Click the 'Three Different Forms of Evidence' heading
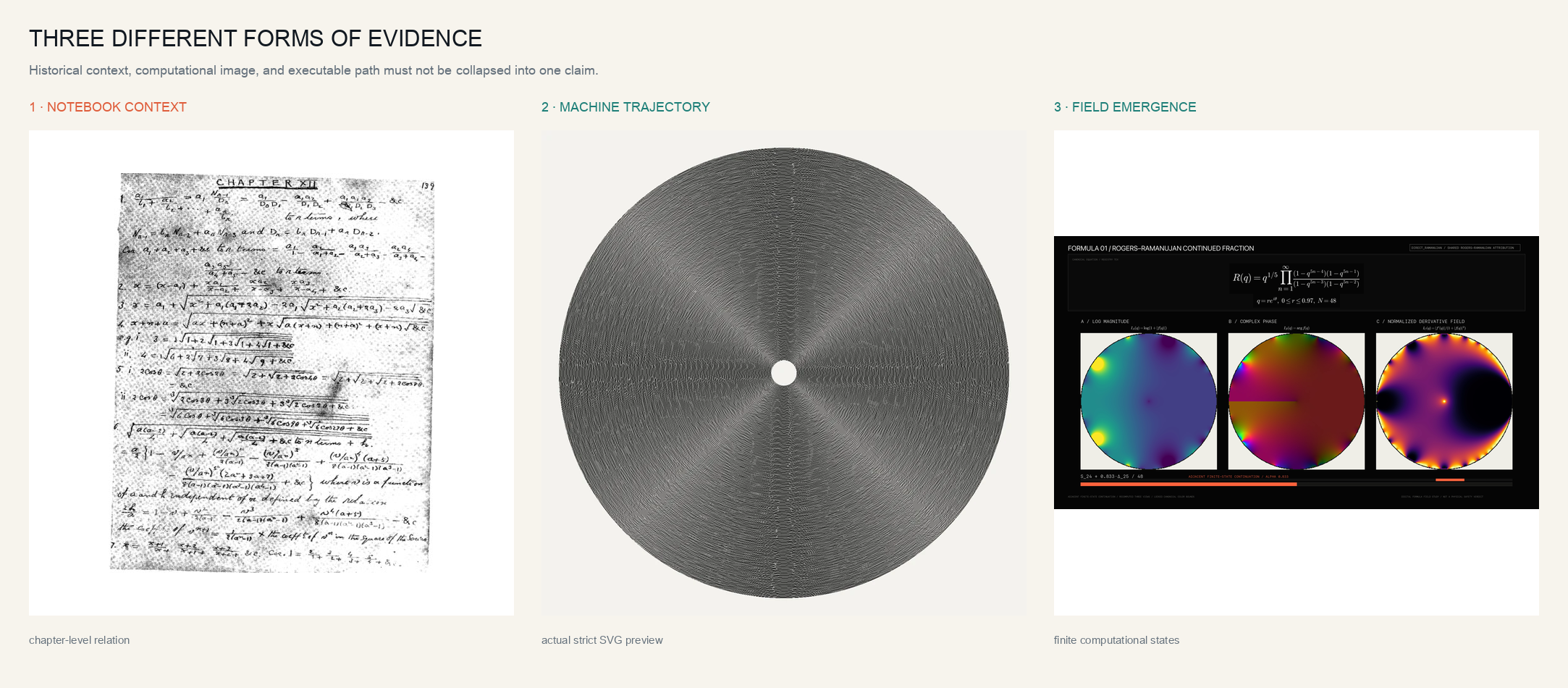This screenshot has width=1568, height=688. tap(256, 38)
